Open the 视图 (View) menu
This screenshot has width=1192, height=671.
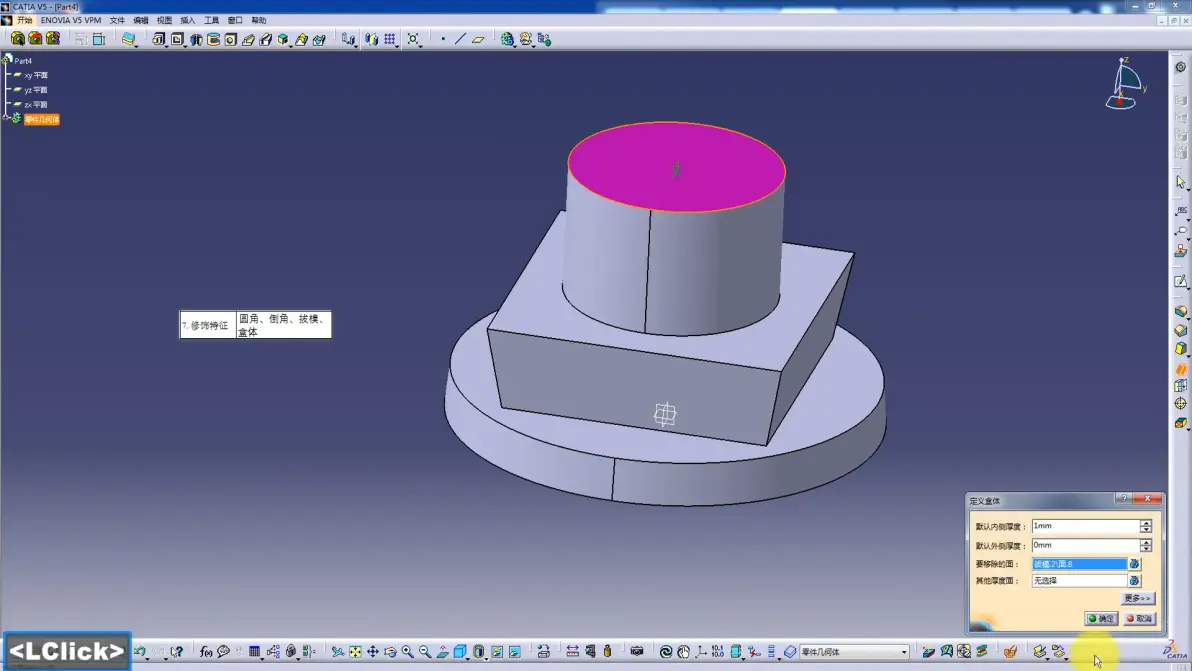point(164,21)
